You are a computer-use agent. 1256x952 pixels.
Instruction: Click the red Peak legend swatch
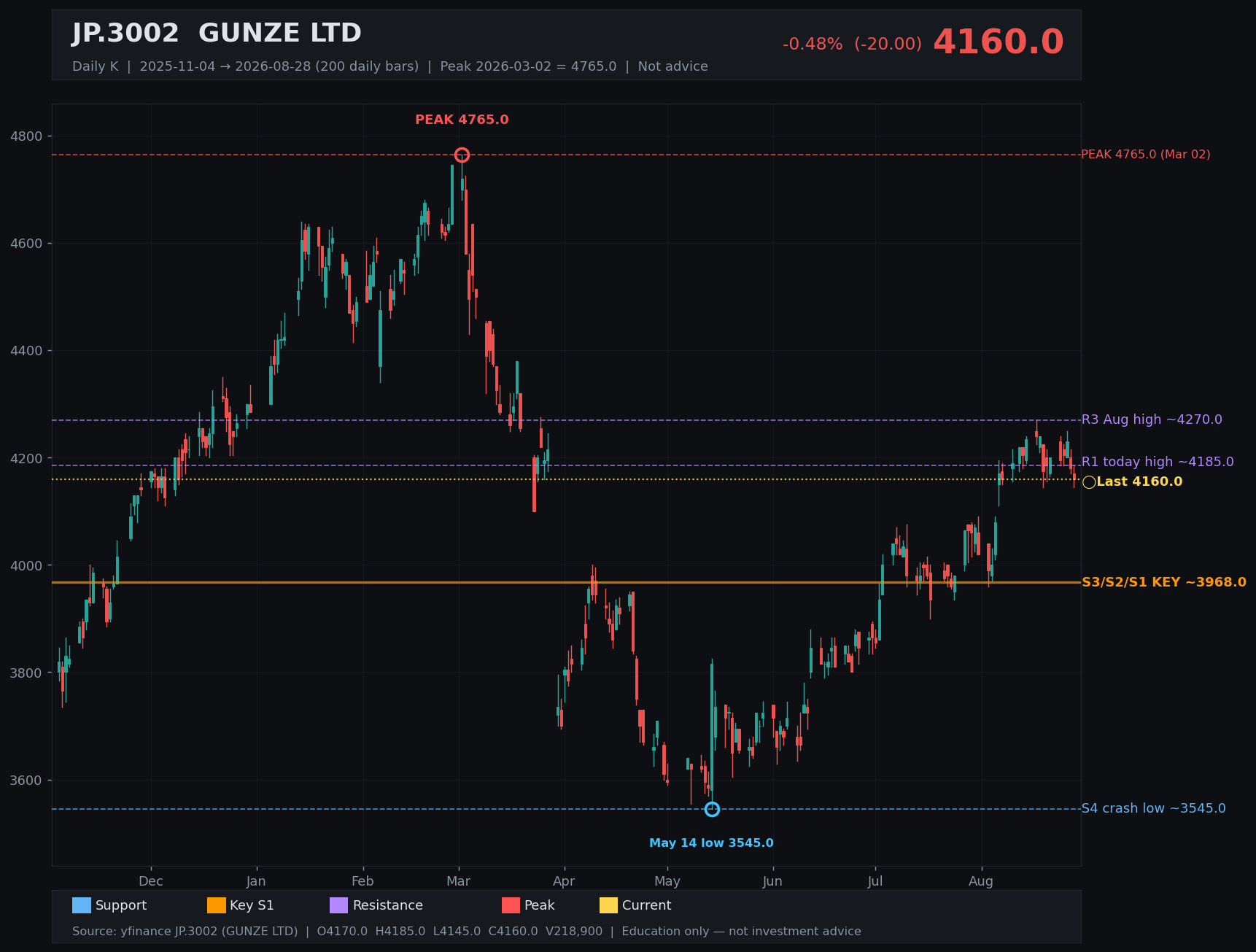tap(511, 905)
